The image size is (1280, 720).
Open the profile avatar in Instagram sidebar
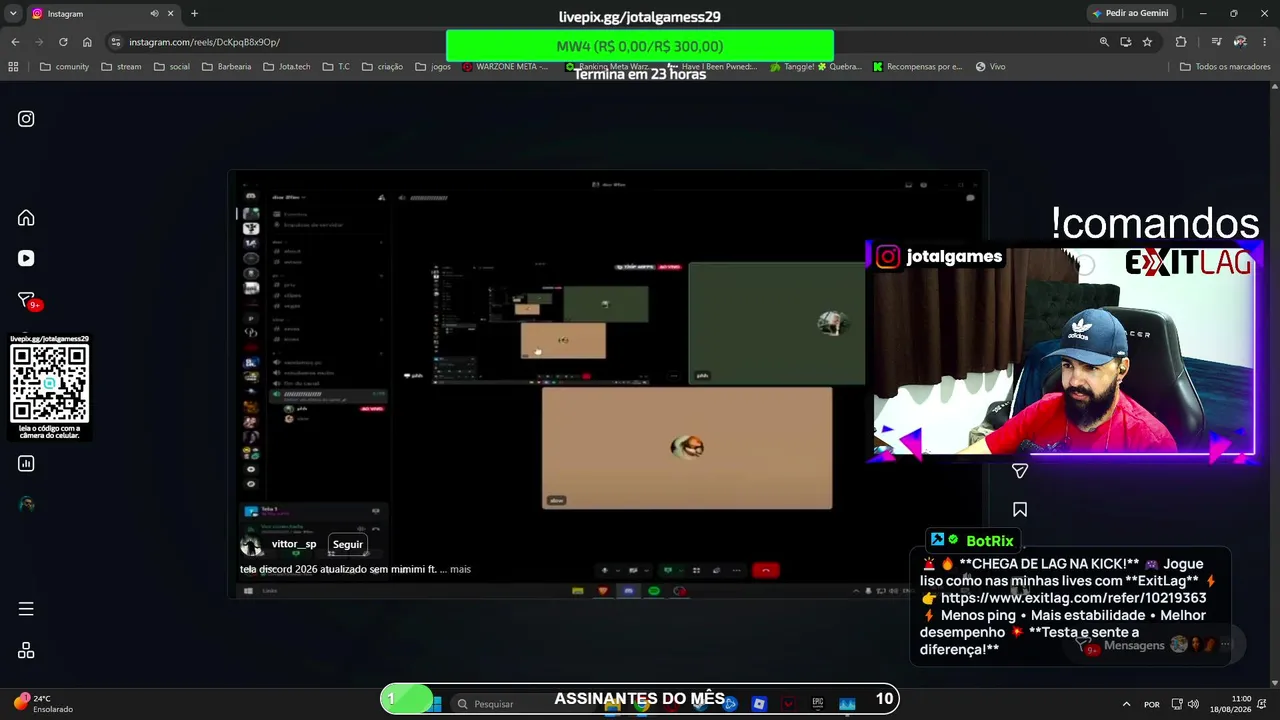26,504
